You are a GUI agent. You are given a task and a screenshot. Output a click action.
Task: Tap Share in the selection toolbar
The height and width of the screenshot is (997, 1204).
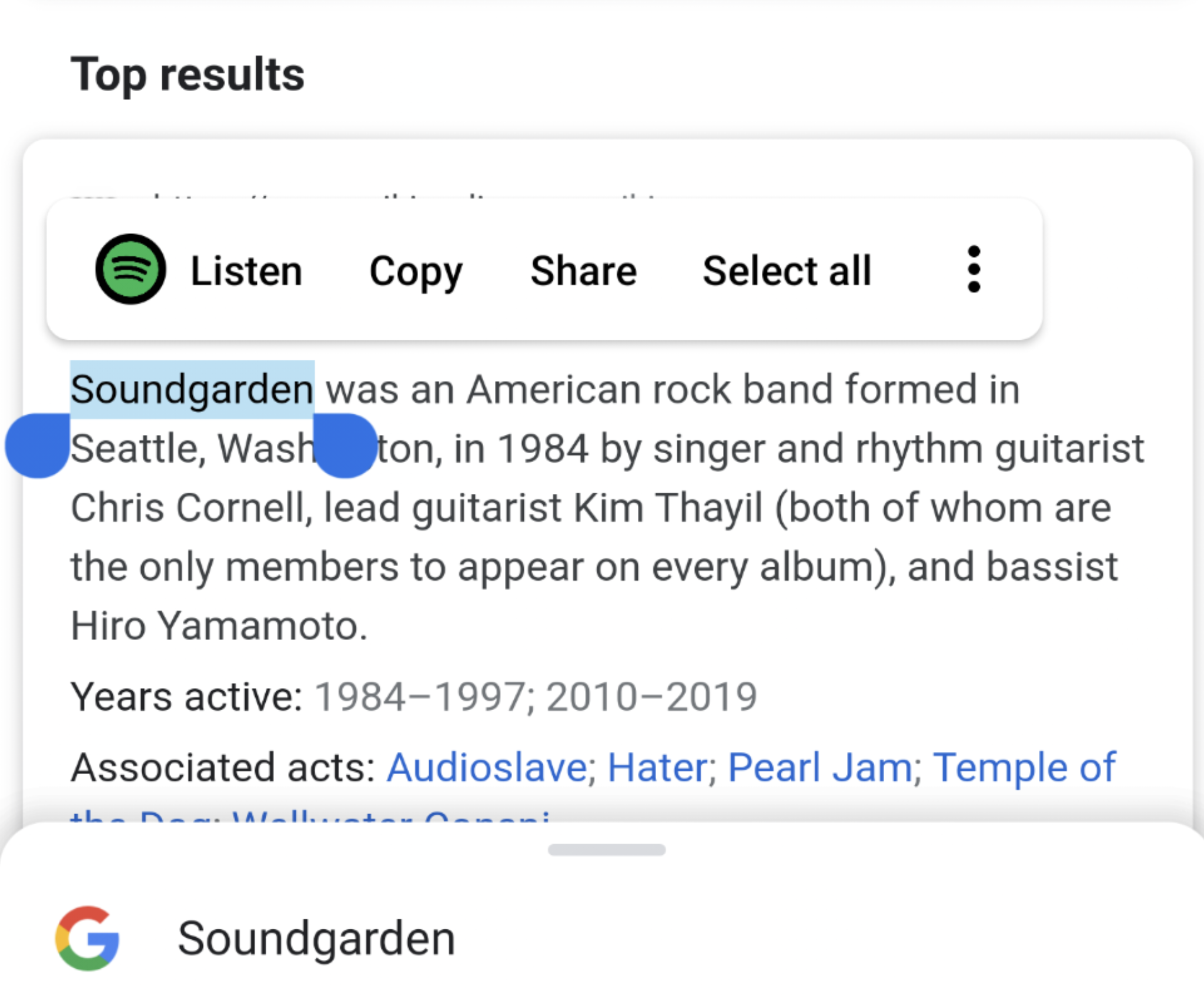click(x=583, y=271)
